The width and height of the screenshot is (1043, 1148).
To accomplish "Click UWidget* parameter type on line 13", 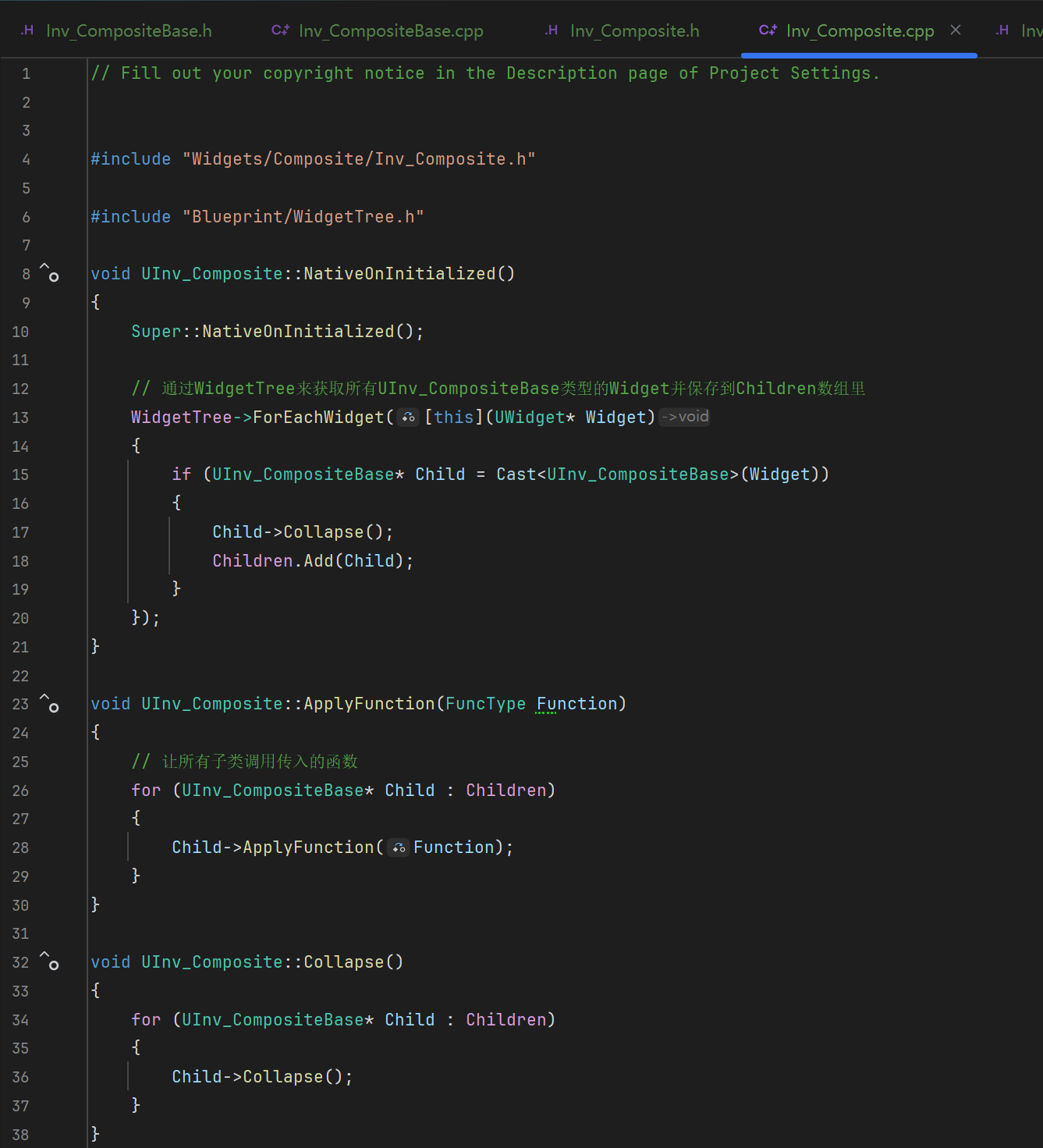I will 534,418.
